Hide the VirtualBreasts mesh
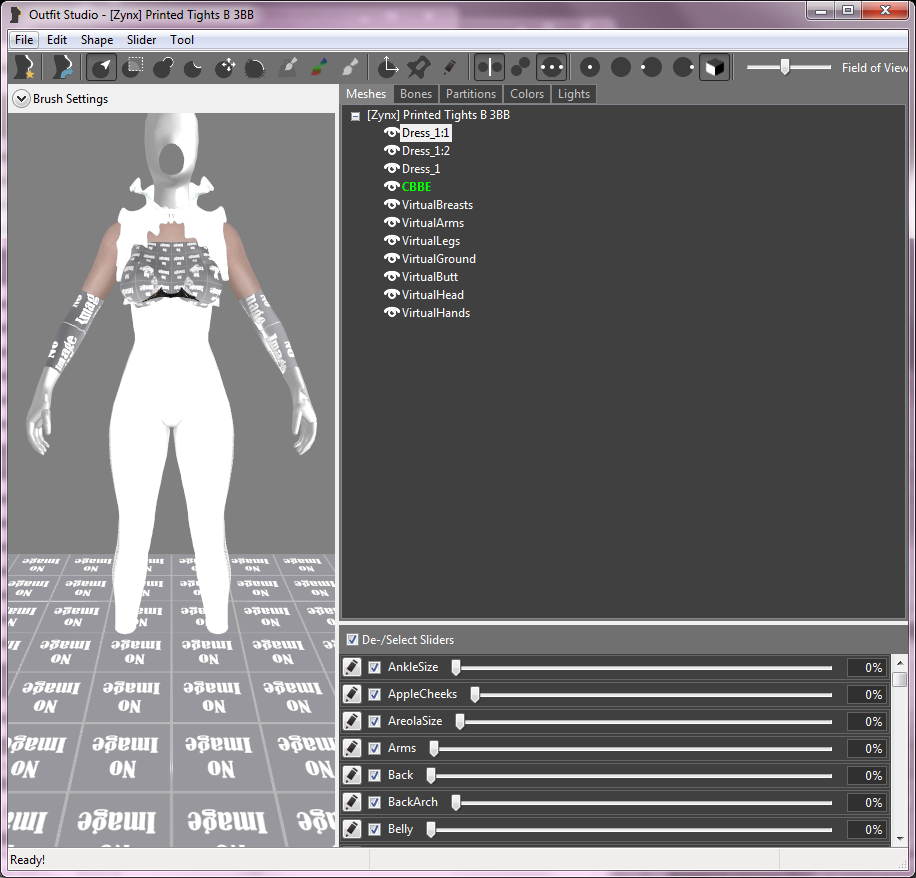 click(391, 204)
